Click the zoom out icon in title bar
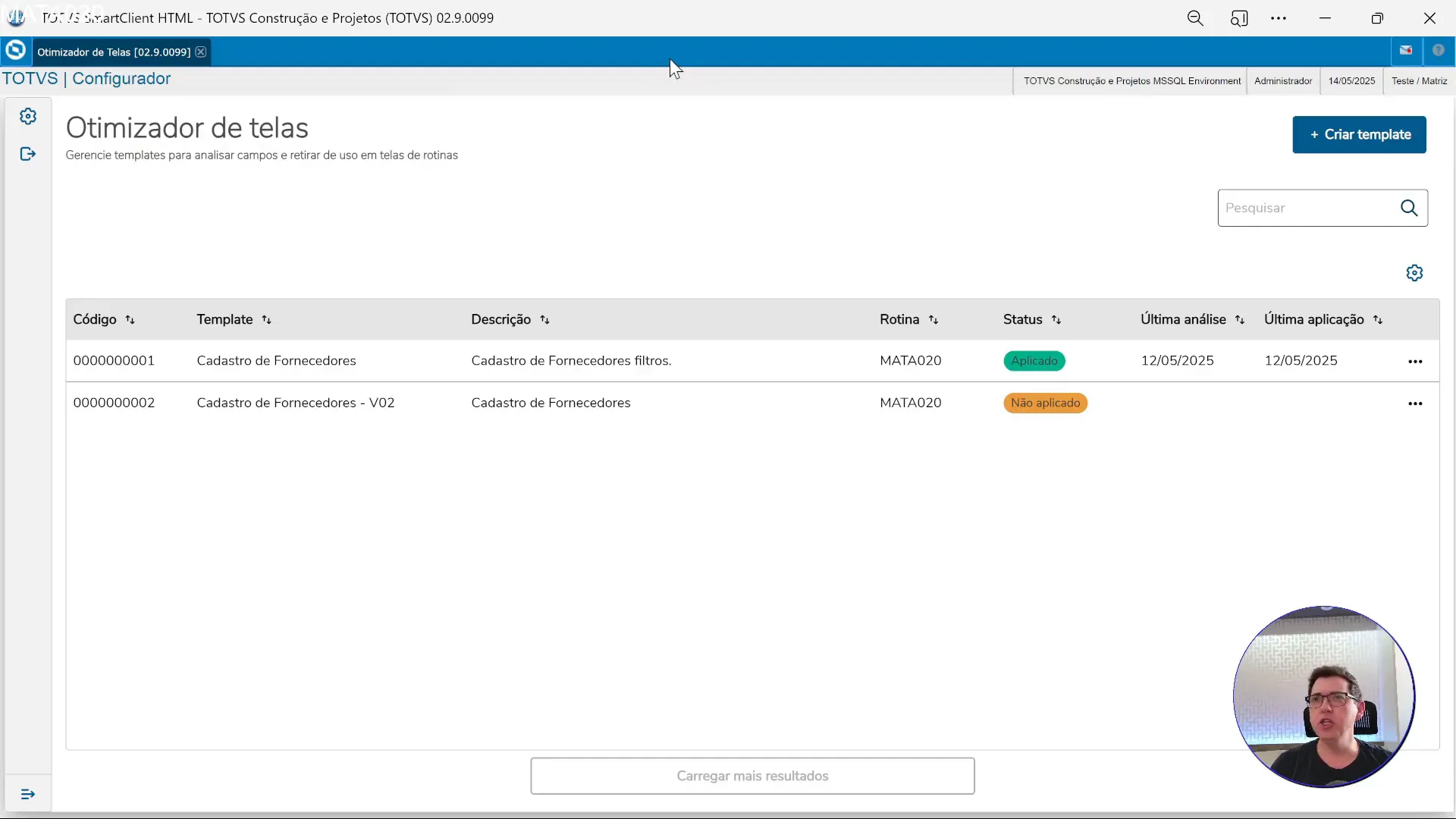1456x819 pixels. 1195,18
